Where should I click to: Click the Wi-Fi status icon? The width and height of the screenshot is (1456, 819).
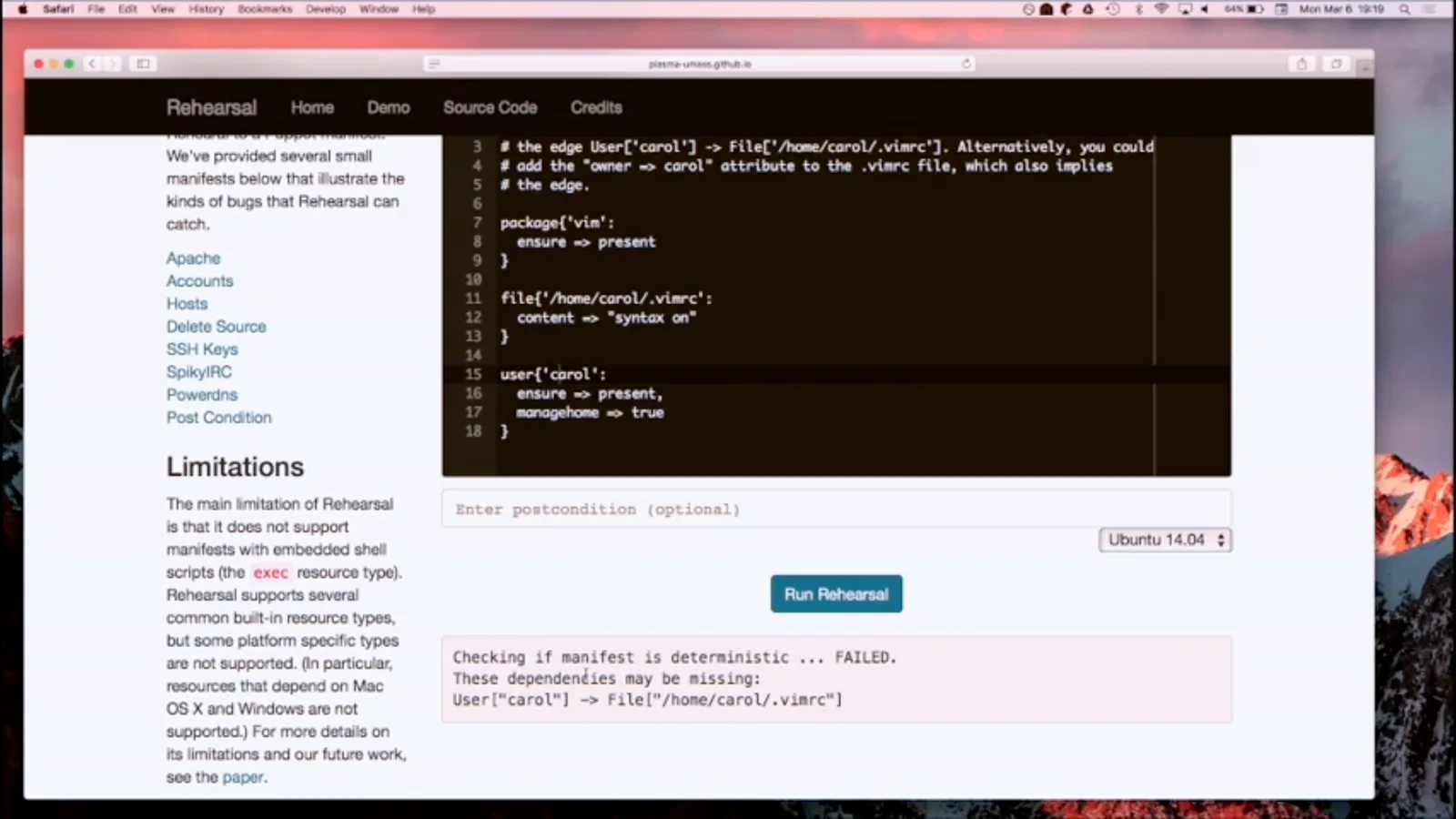(x=1161, y=9)
